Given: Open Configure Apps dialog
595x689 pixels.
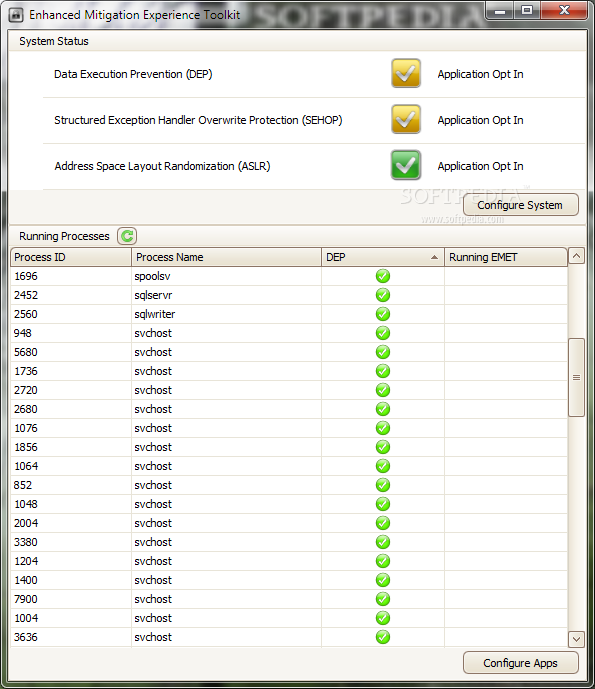Looking at the screenshot, I should point(521,663).
